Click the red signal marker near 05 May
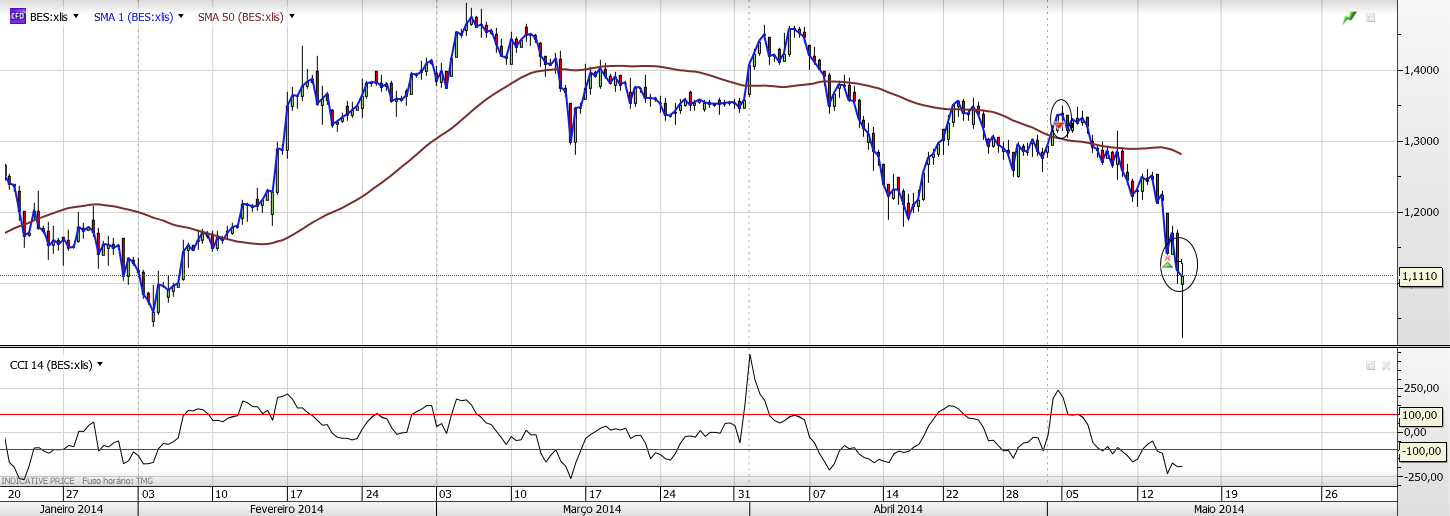The image size is (1450, 516). point(1059,126)
